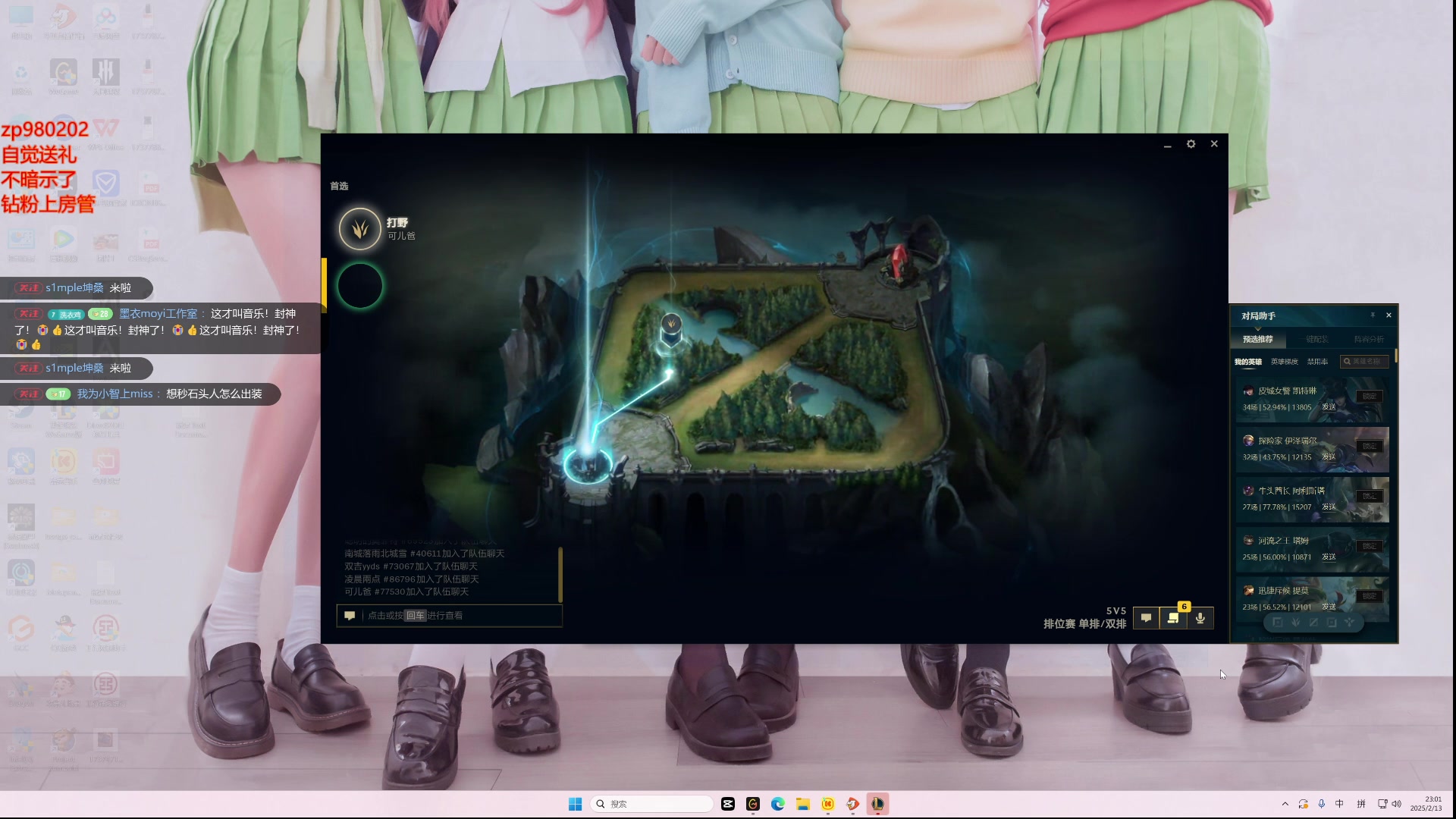Lock in 河流之王 塔姆
The height and width of the screenshot is (819, 1456).
tap(1370, 546)
